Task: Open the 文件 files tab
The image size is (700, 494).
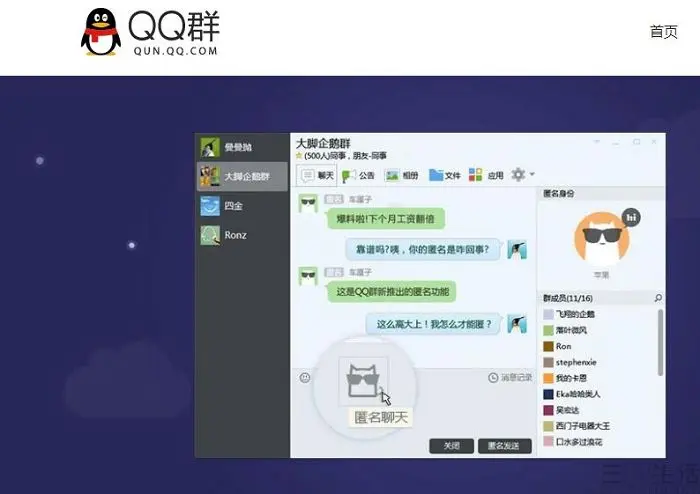Action: coord(445,175)
